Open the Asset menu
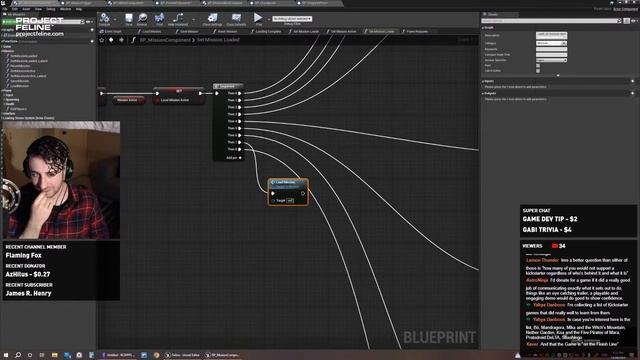 (x=26, y=9)
